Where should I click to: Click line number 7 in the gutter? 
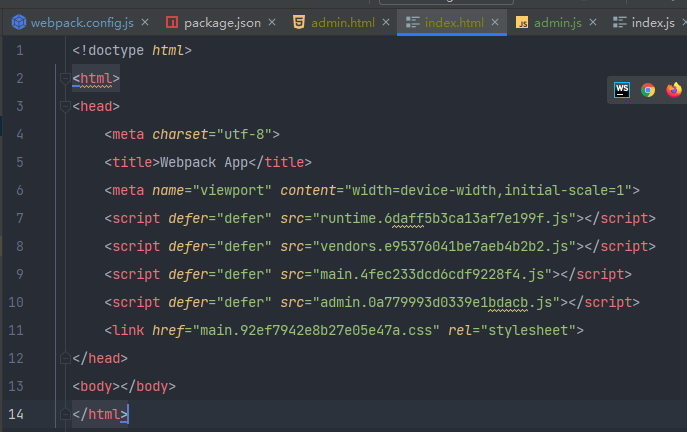[x=20, y=218]
